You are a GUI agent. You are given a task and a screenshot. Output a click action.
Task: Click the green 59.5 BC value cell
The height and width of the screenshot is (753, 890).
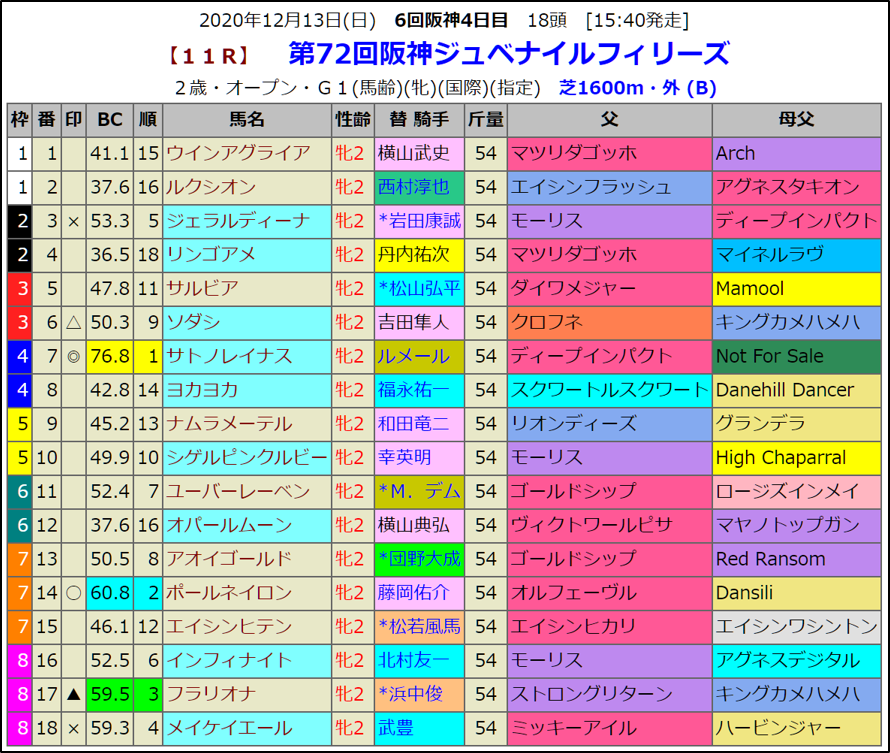[110, 694]
